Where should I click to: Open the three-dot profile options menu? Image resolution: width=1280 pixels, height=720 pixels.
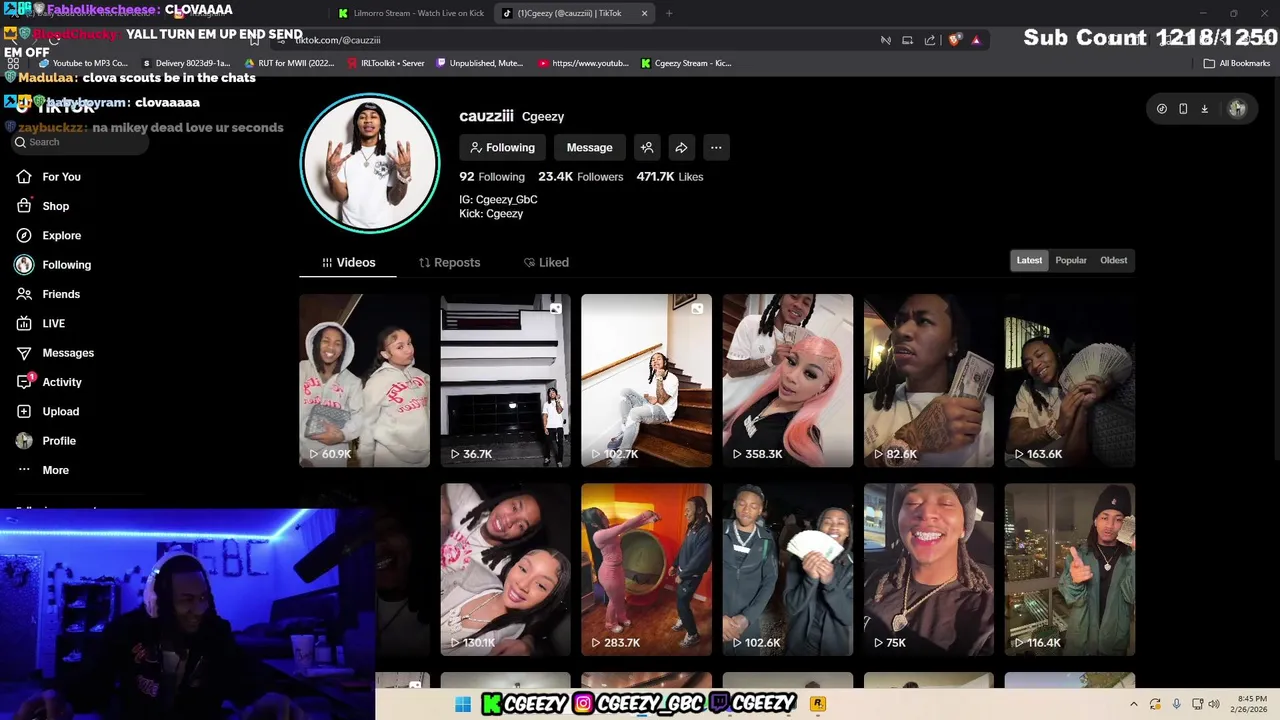(716, 148)
